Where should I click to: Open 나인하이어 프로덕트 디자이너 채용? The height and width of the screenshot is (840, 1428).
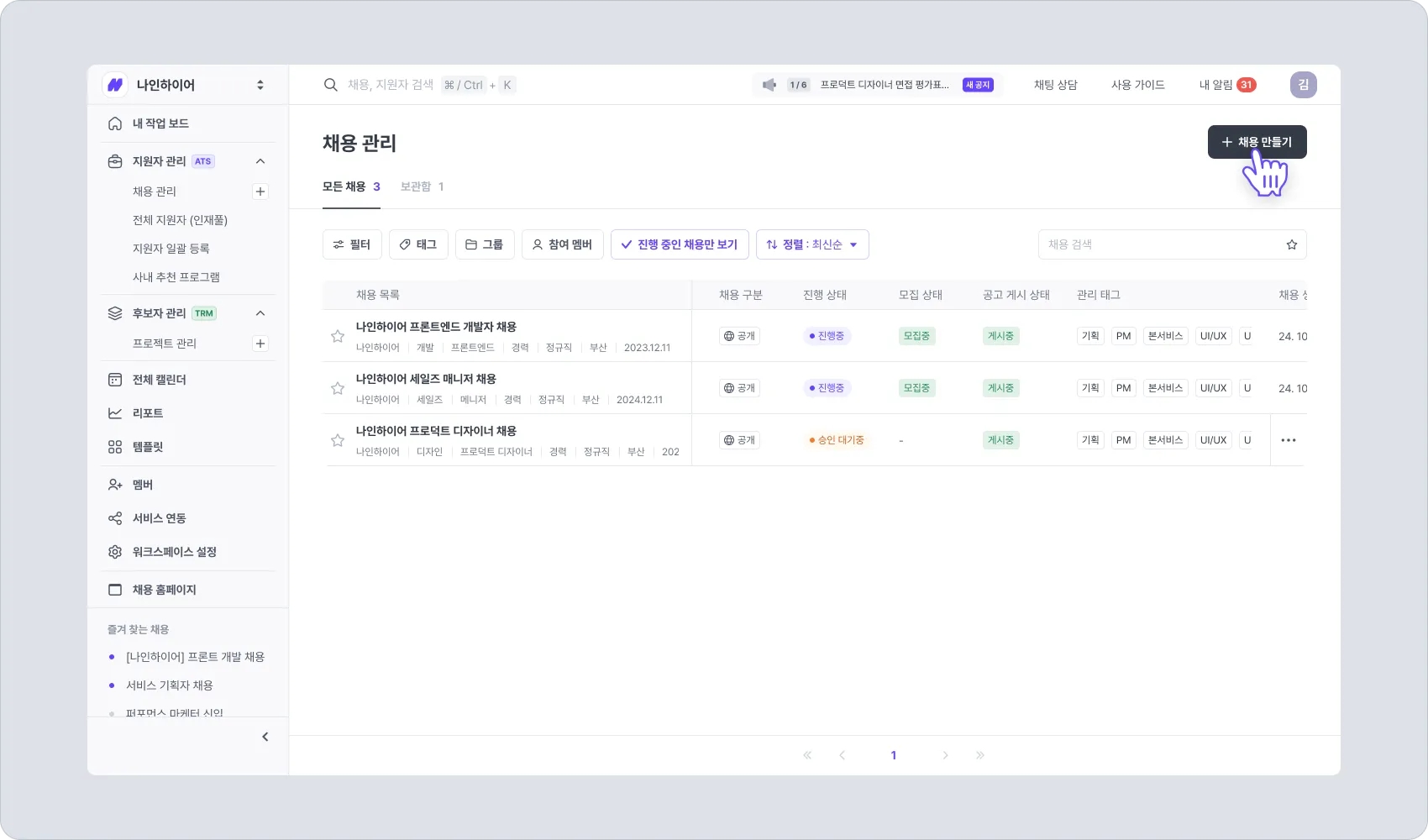click(x=436, y=431)
